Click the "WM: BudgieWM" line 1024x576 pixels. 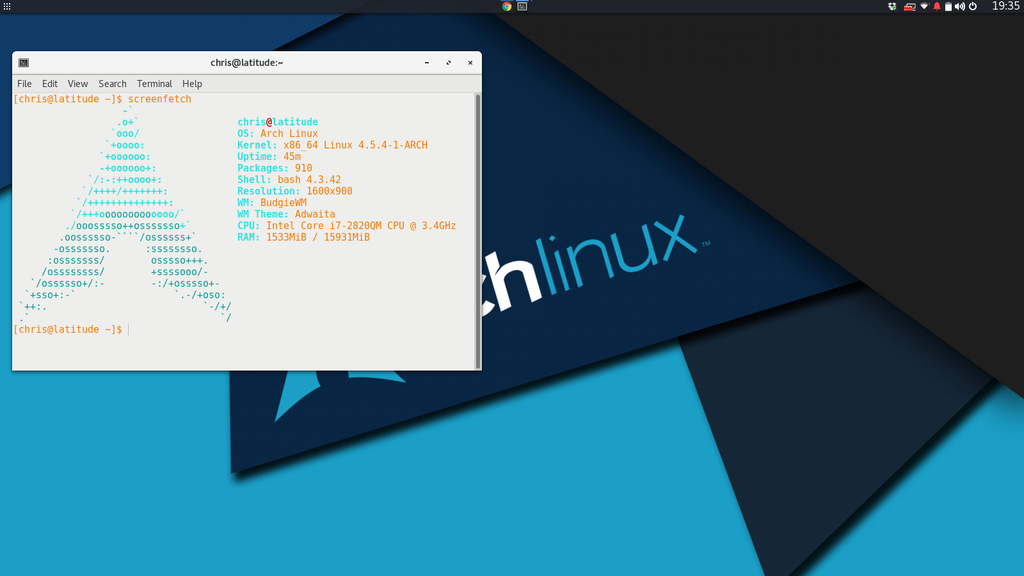272,203
